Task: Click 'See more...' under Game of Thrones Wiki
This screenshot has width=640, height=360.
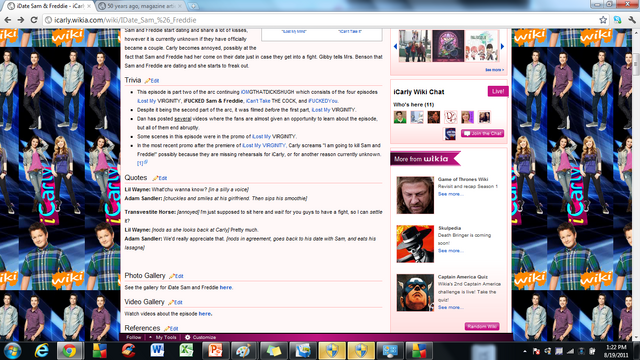Action: tap(451, 194)
